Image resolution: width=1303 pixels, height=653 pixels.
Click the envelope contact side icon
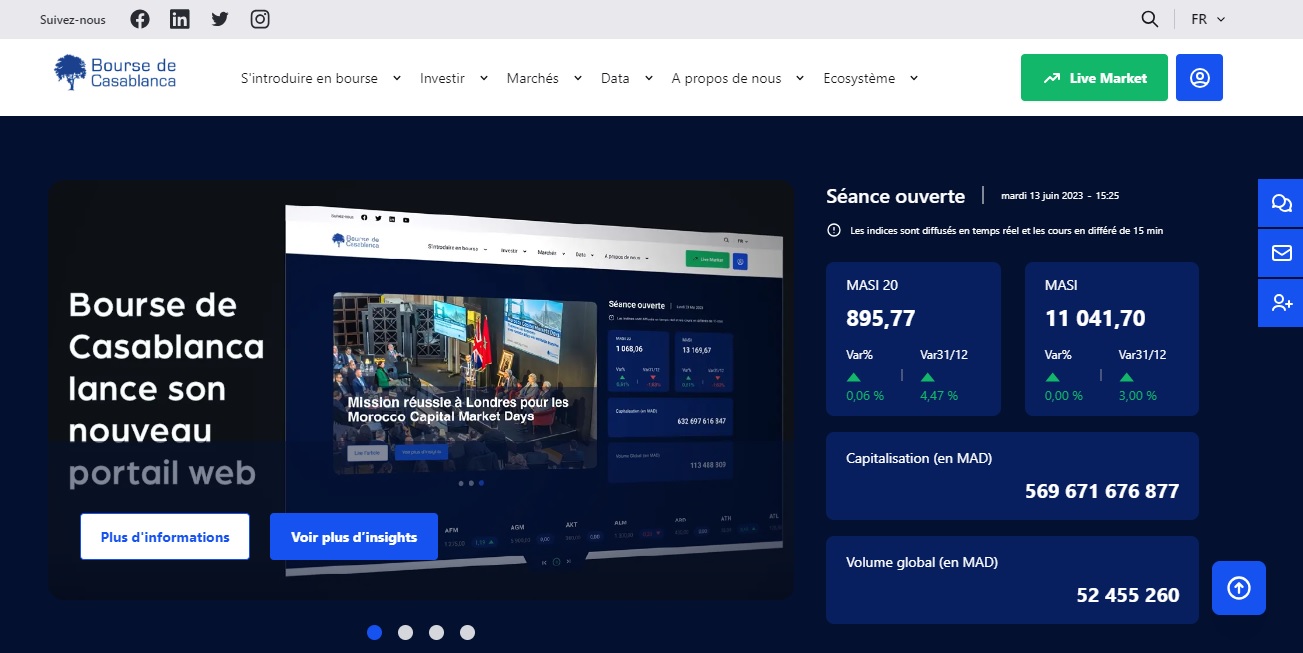pyautogui.click(x=1281, y=253)
